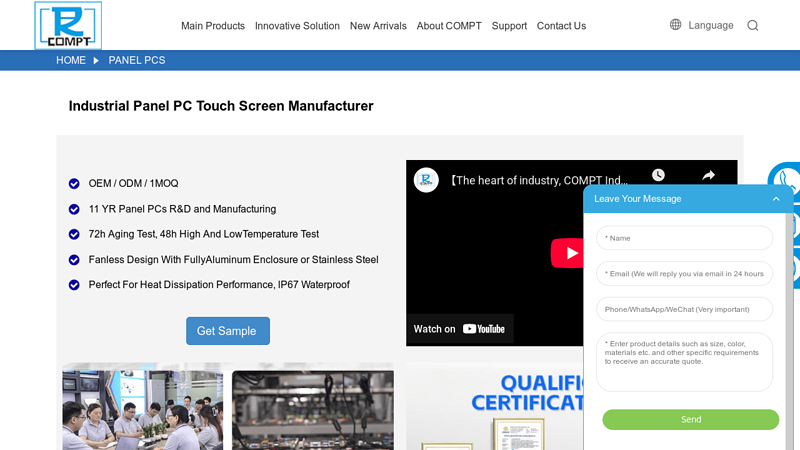800x450 pixels.
Task: Open the Language selector
Action: pyautogui.click(x=710, y=26)
